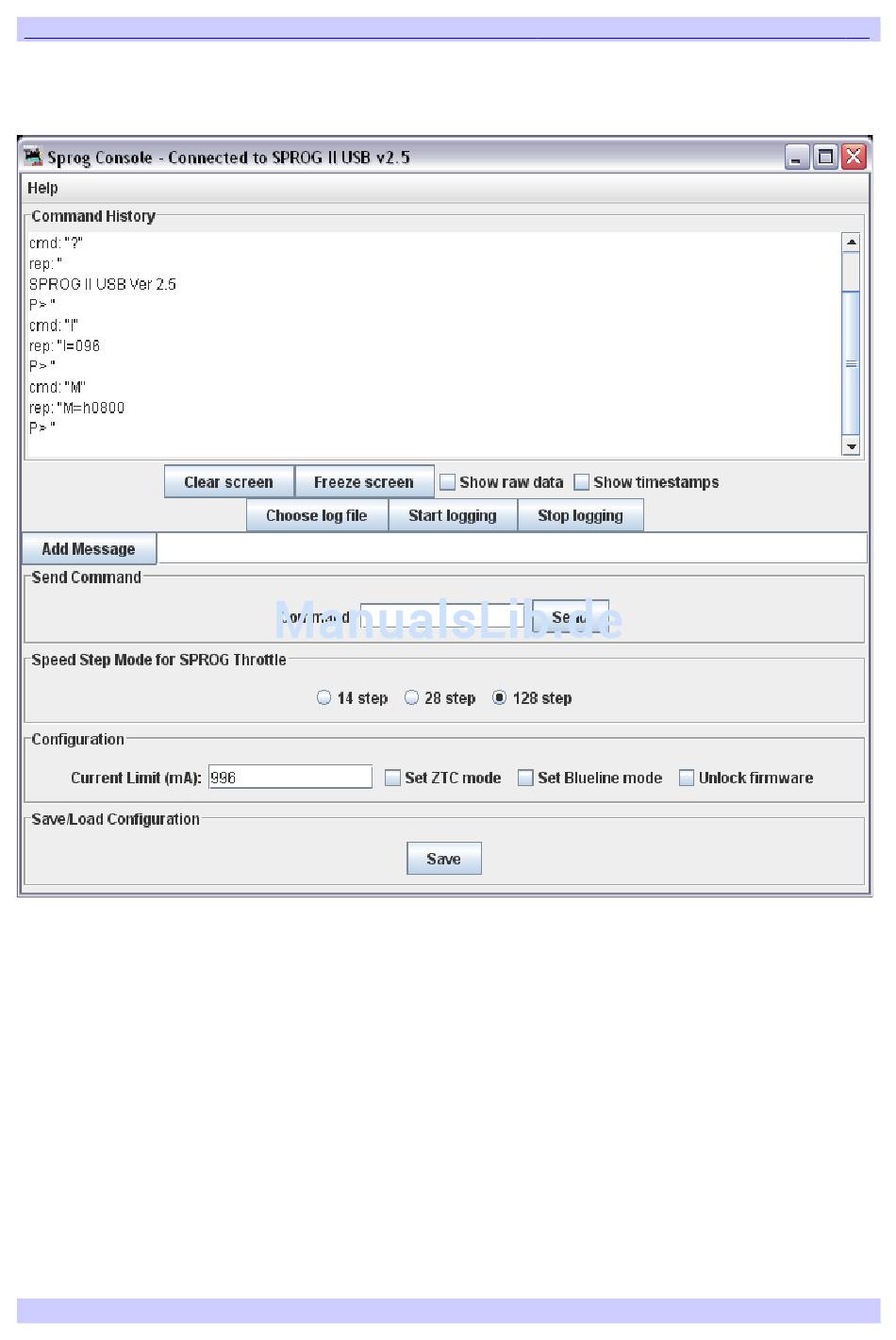Click the Current Limit (mA) field
Image resolution: width=896 pixels, height=1340 pixels.
click(x=290, y=778)
